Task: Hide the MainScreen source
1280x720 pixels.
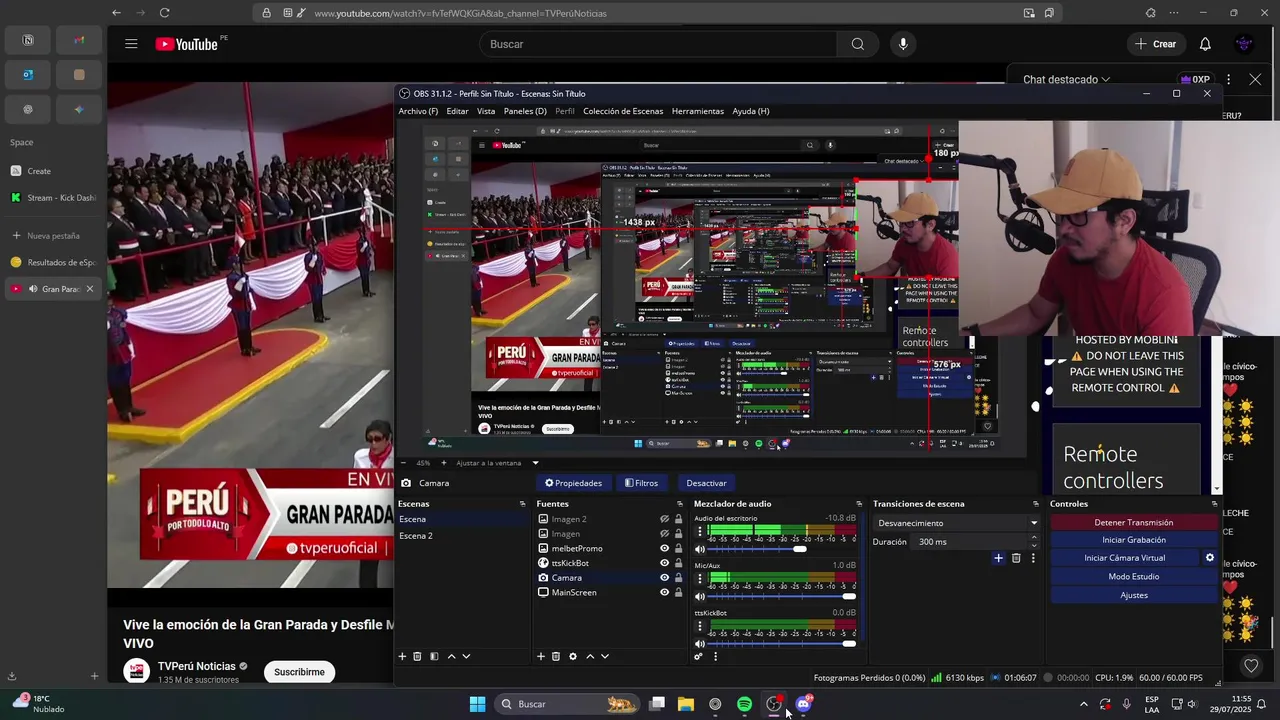Action: (664, 592)
